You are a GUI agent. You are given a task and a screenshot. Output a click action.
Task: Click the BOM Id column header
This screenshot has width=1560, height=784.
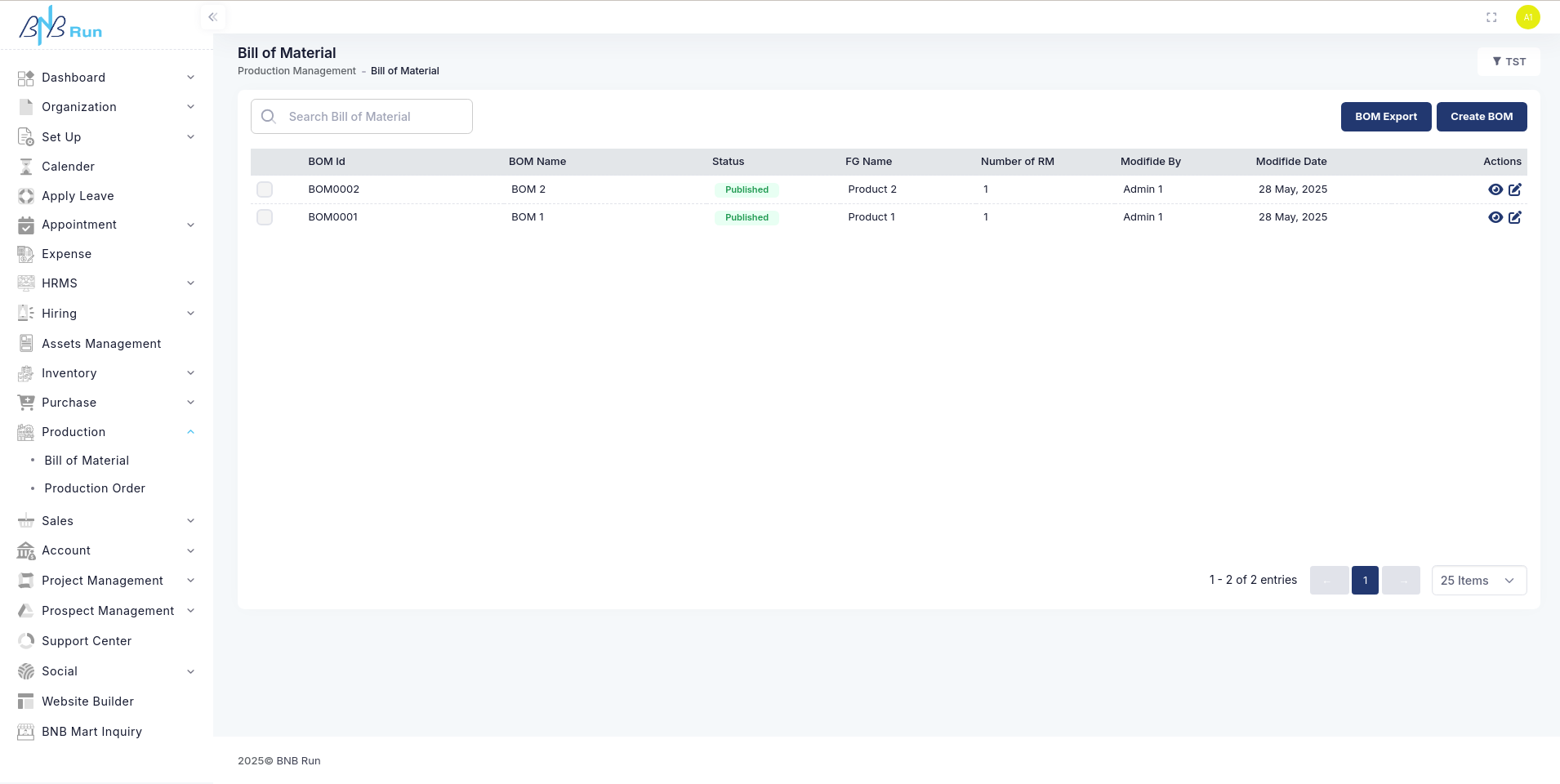tap(327, 162)
